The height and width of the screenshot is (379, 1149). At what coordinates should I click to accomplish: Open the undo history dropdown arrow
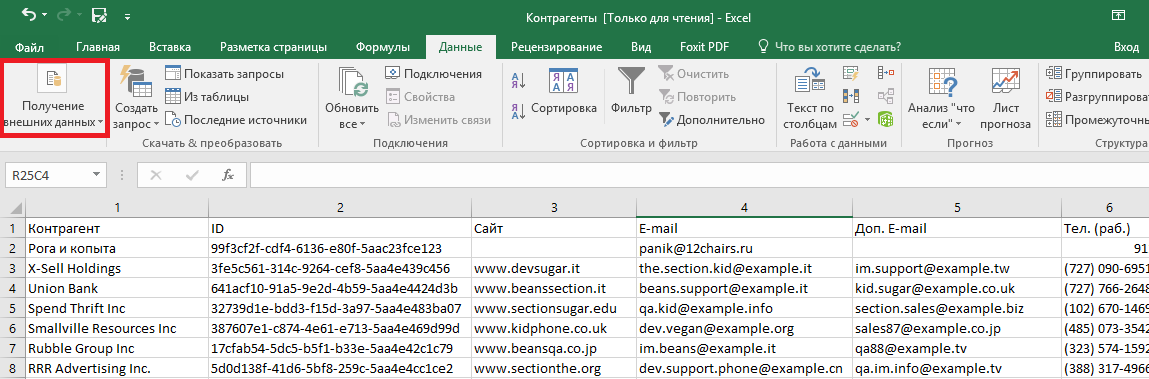(44, 15)
